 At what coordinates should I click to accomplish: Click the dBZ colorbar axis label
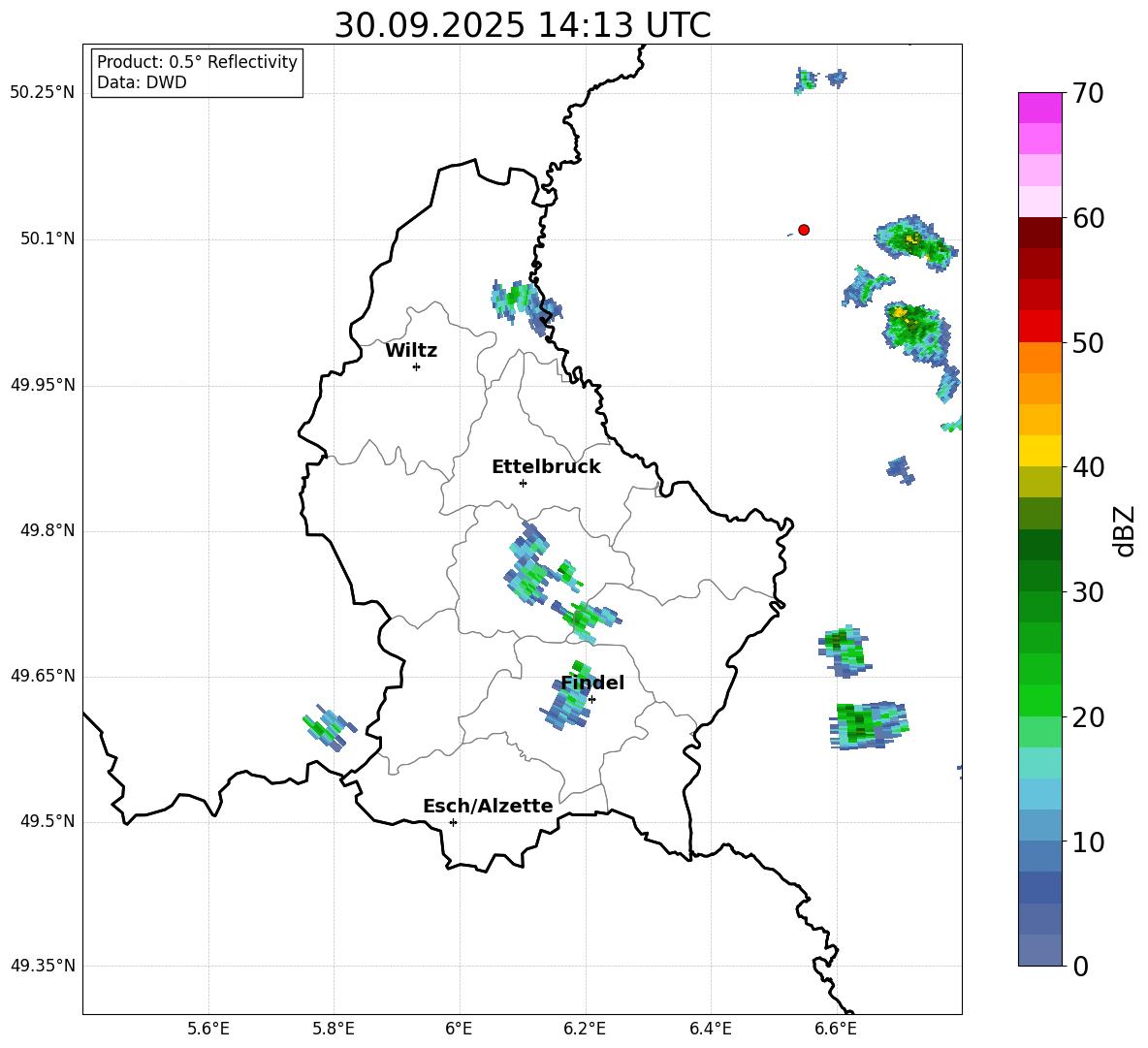[x=1126, y=530]
